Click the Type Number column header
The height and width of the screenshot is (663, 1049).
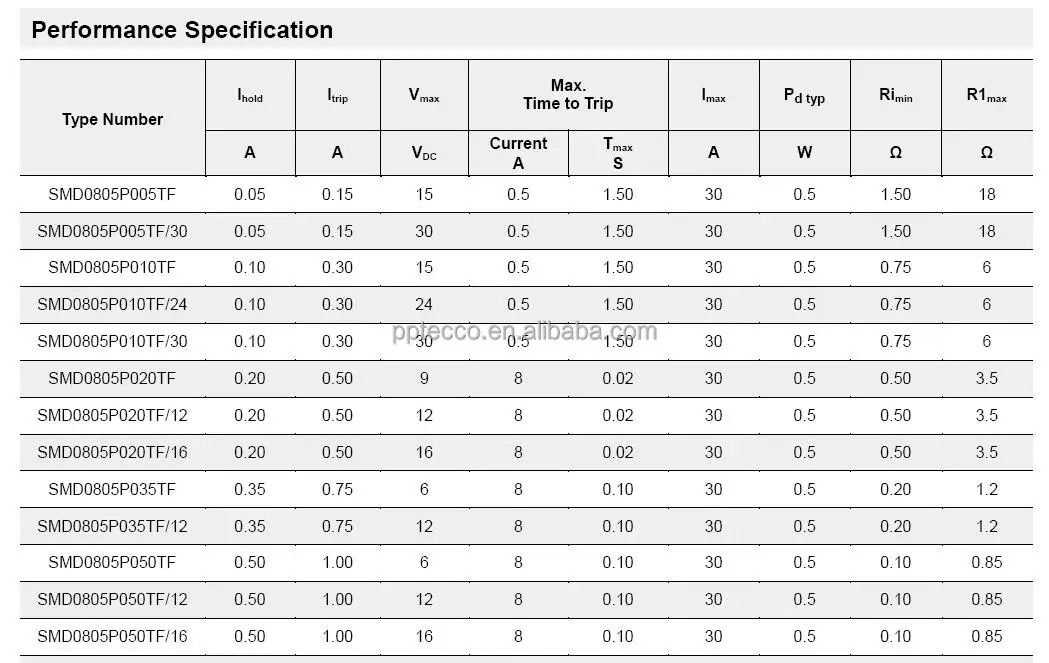pyautogui.click(x=112, y=119)
